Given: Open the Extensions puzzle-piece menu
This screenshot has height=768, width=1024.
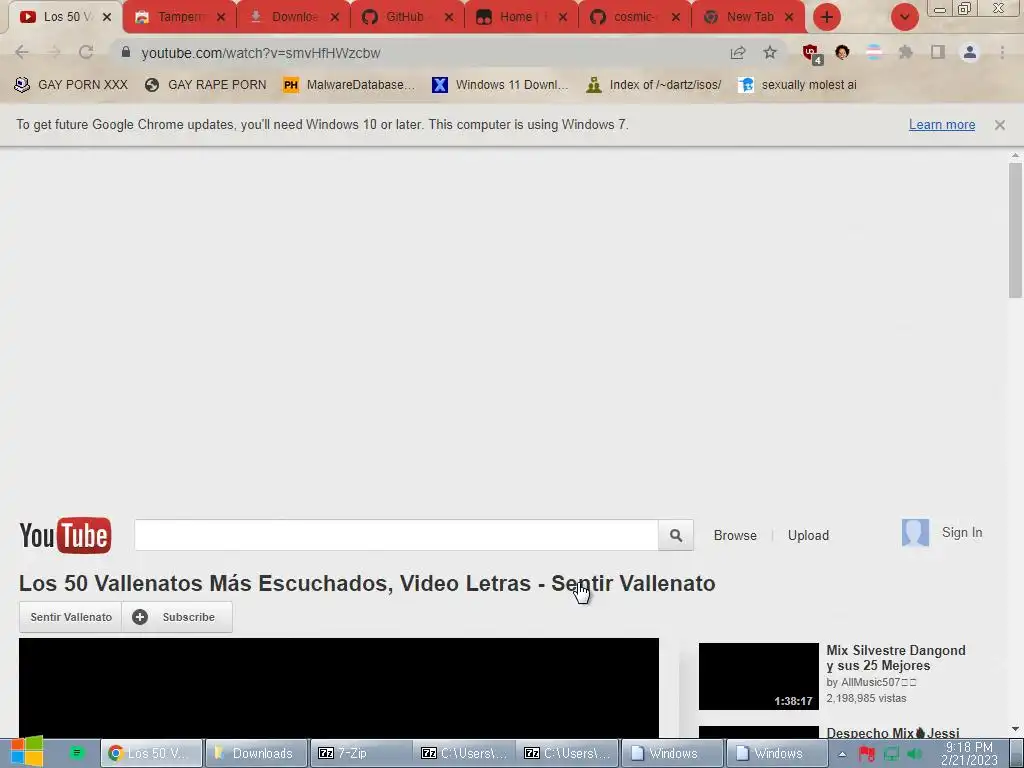Looking at the screenshot, I should click(x=906, y=52).
